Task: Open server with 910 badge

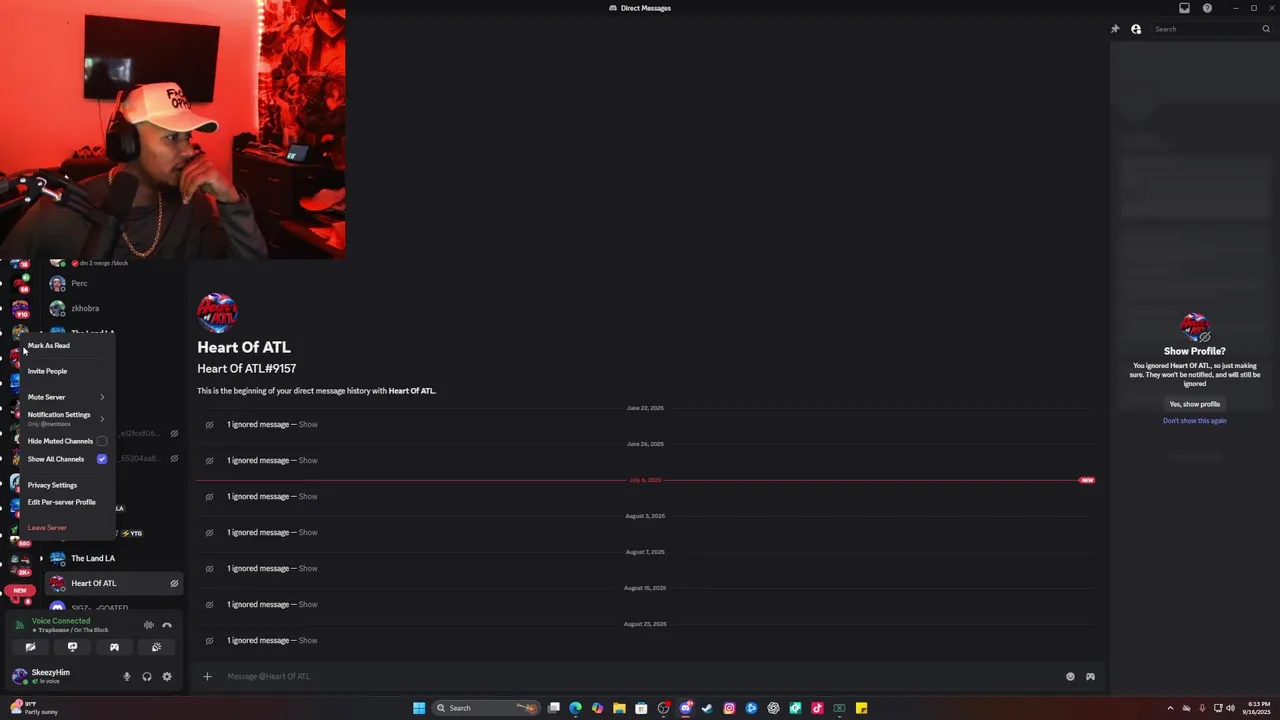Action: click(21, 309)
